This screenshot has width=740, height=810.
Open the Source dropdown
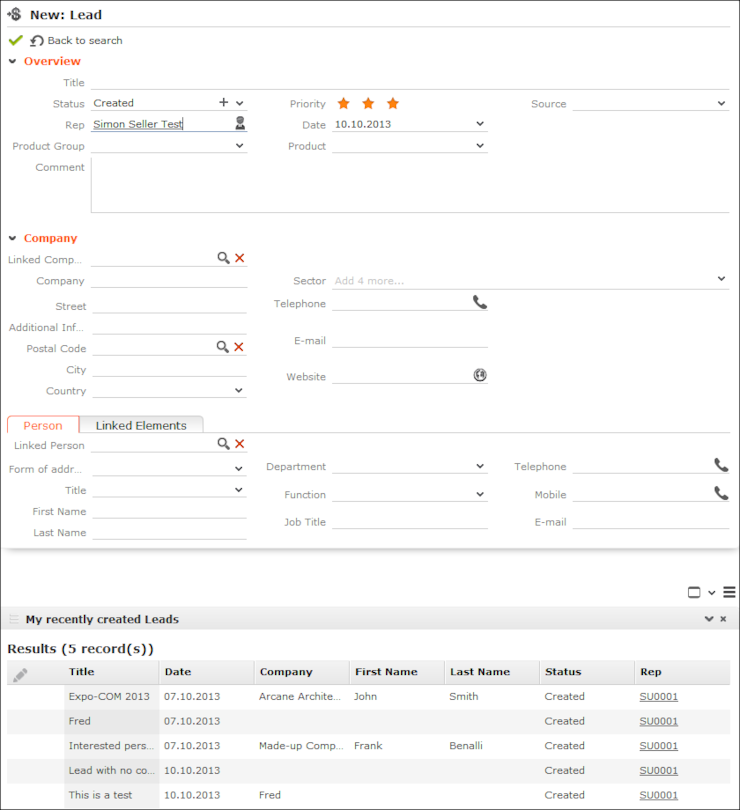click(x=722, y=104)
